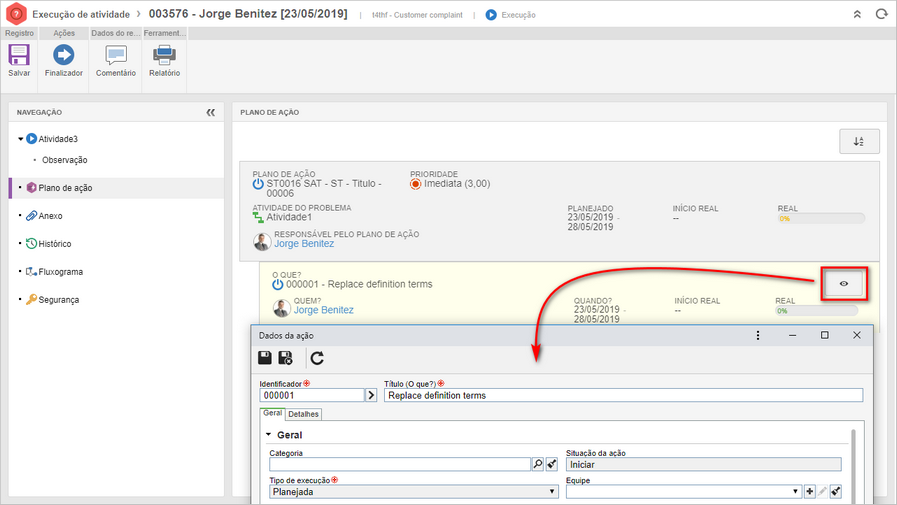Click the eye view button for action 000001
Viewport: 897px width, 505px height.
[x=844, y=284]
